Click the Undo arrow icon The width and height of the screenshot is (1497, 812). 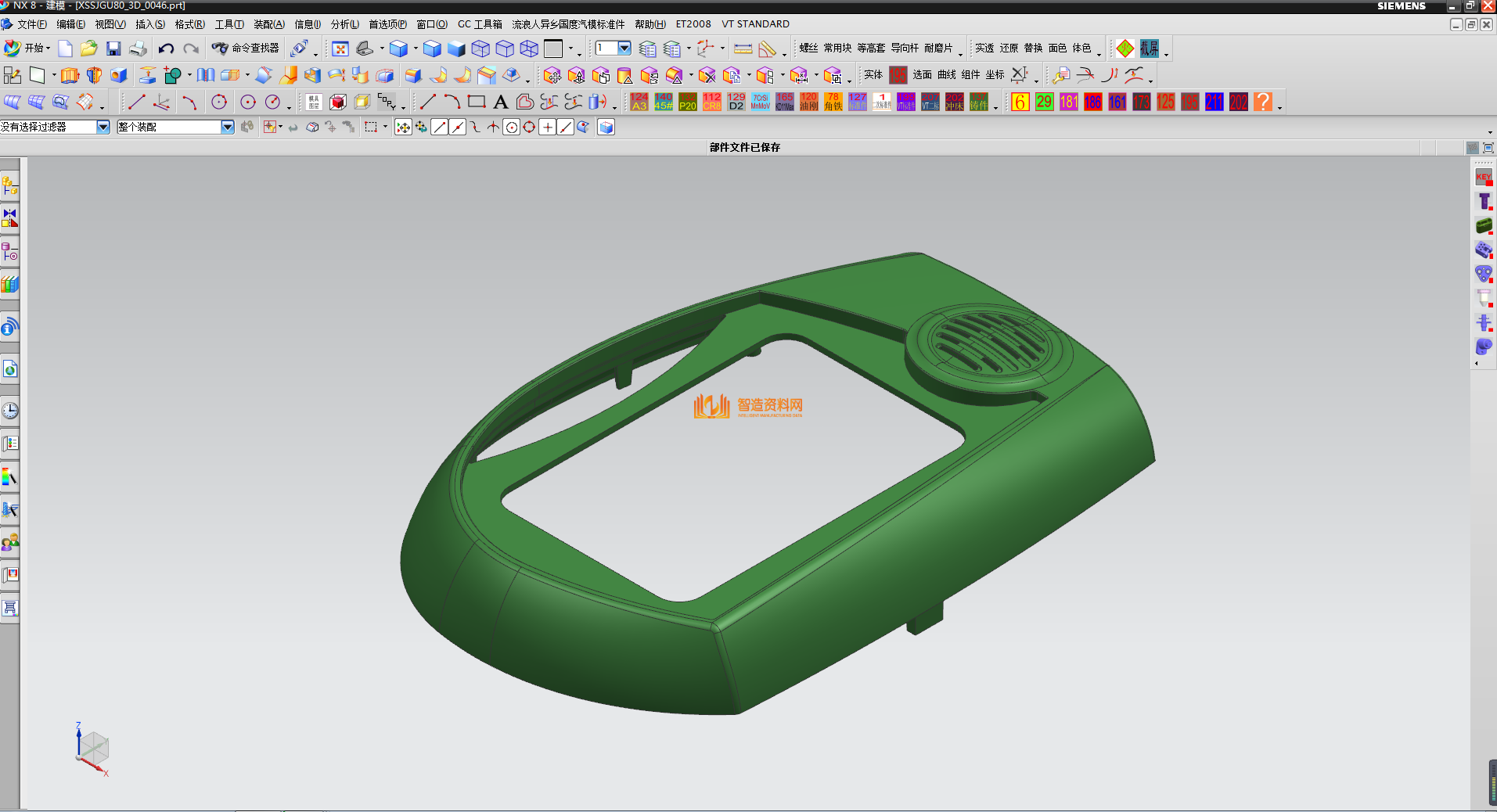[166, 49]
